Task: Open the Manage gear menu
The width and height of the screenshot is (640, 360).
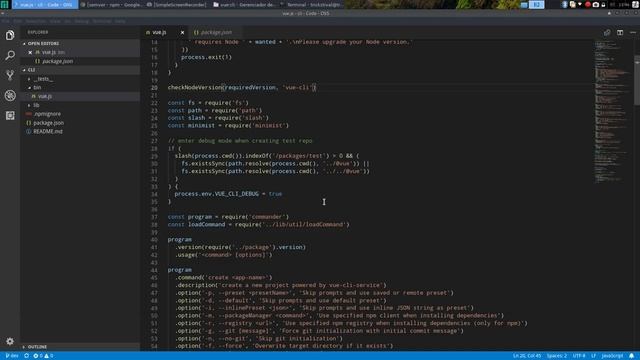Action: click(10, 341)
